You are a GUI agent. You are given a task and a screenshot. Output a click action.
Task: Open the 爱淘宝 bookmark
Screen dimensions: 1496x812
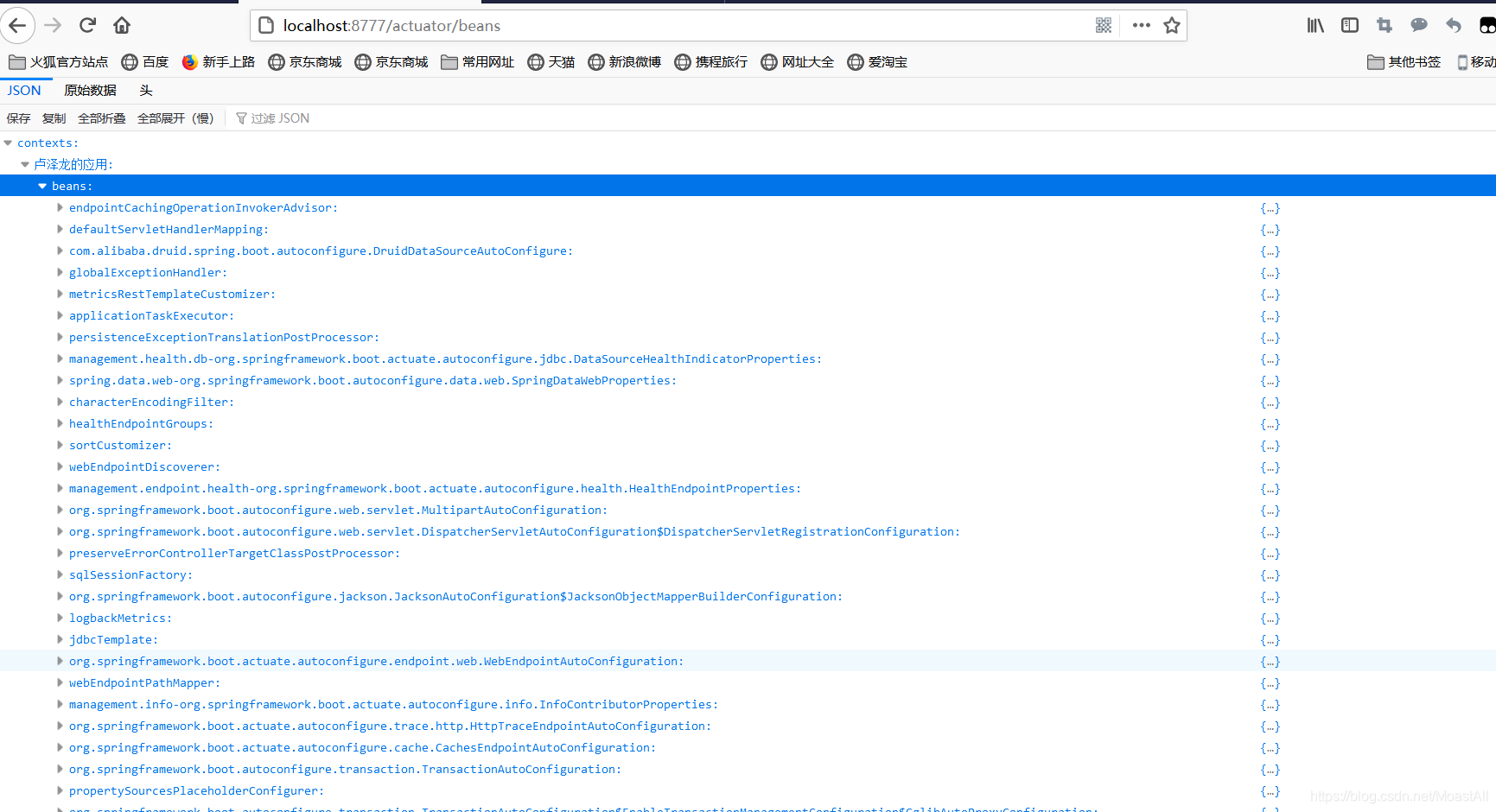pos(877,61)
